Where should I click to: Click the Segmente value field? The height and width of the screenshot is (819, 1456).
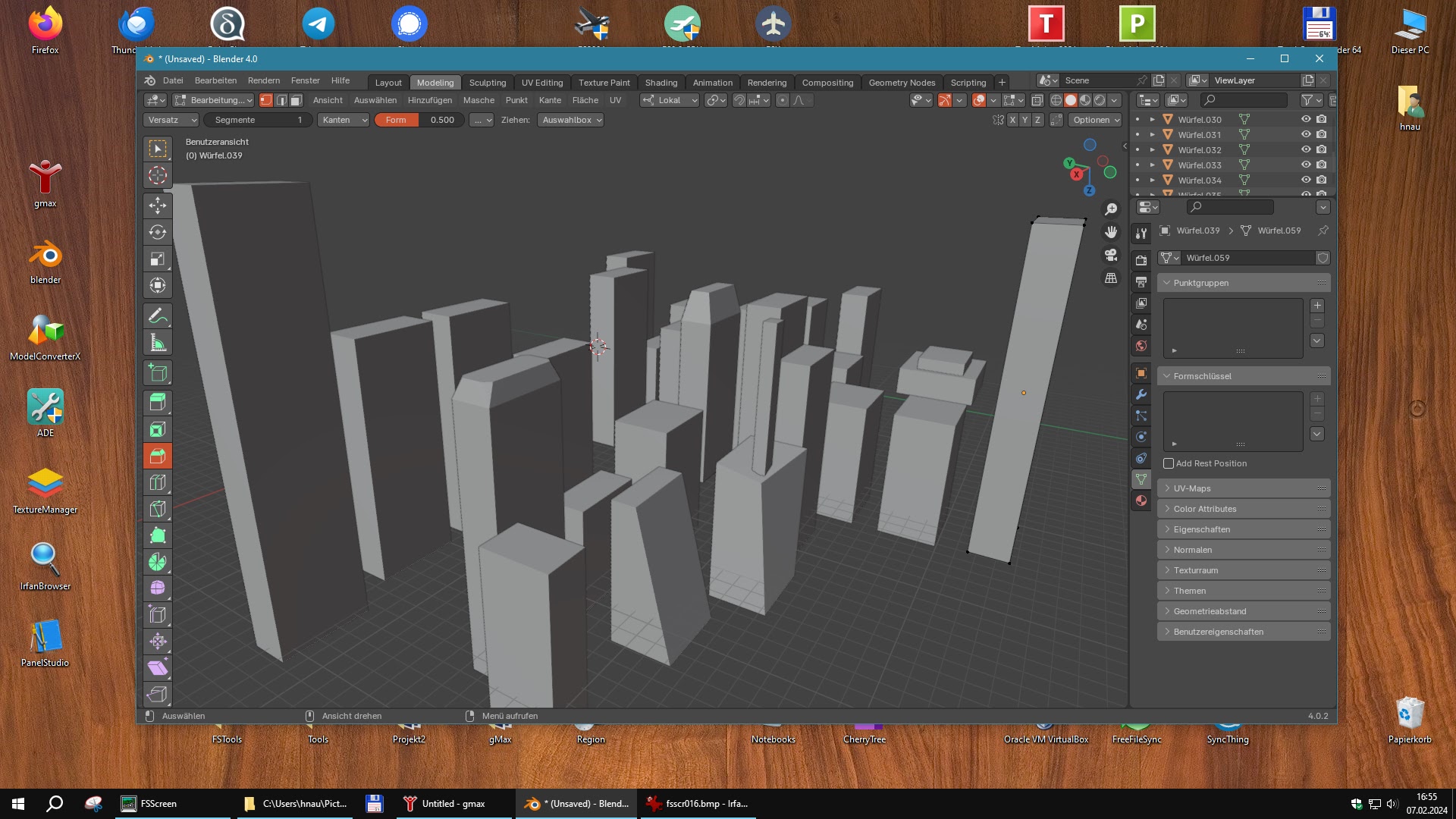(x=258, y=120)
